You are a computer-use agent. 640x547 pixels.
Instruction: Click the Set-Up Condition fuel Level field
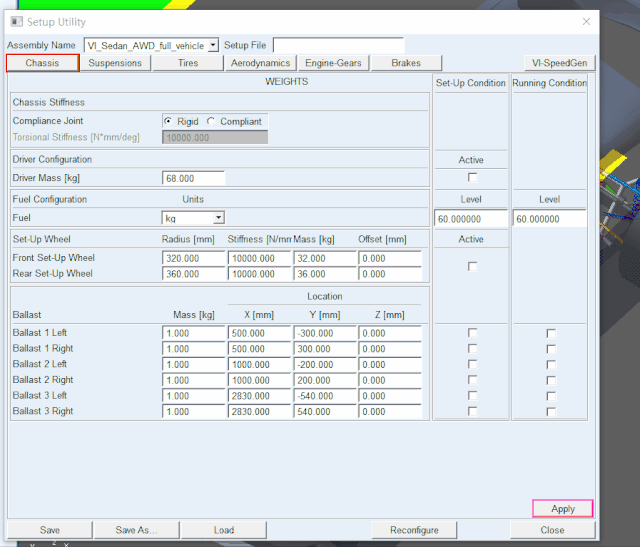(x=471, y=219)
